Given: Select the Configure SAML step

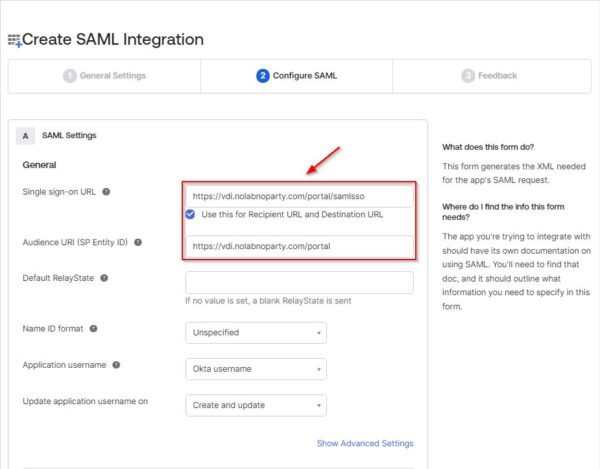Looking at the screenshot, I should [x=297, y=76].
